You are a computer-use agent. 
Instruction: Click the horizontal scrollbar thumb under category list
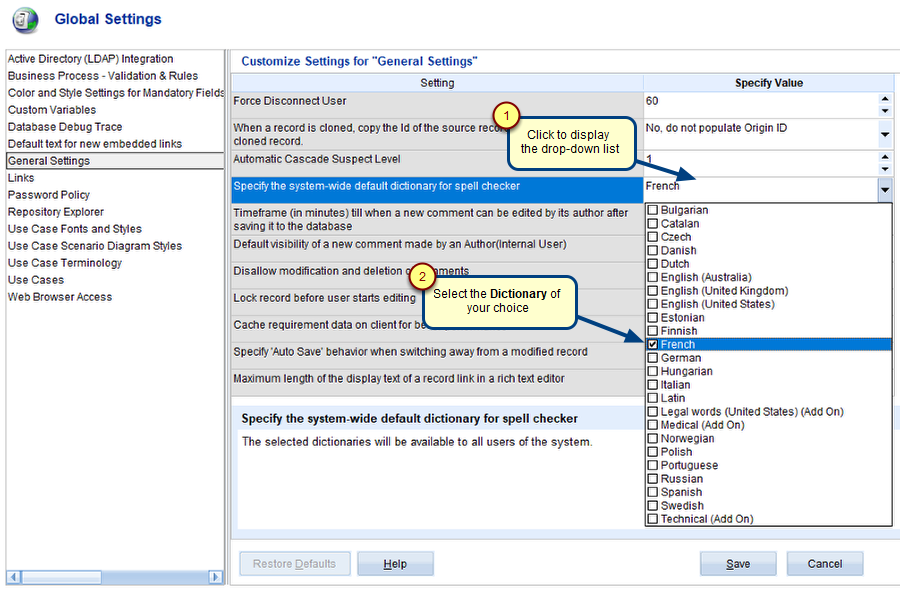coord(61,577)
